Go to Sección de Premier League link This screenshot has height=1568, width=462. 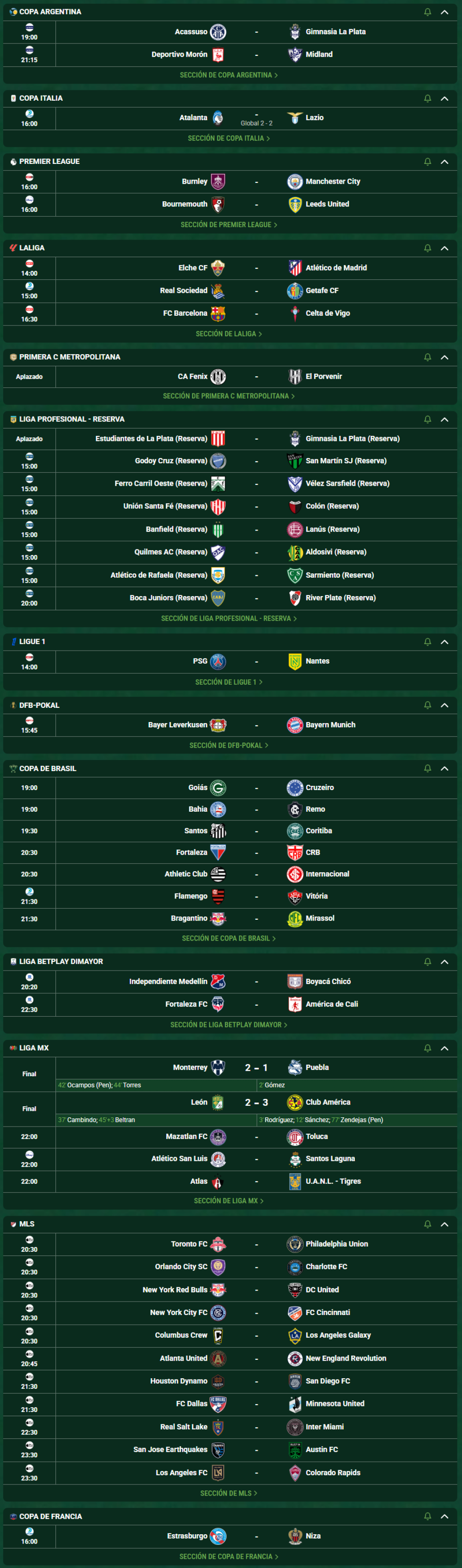click(228, 225)
